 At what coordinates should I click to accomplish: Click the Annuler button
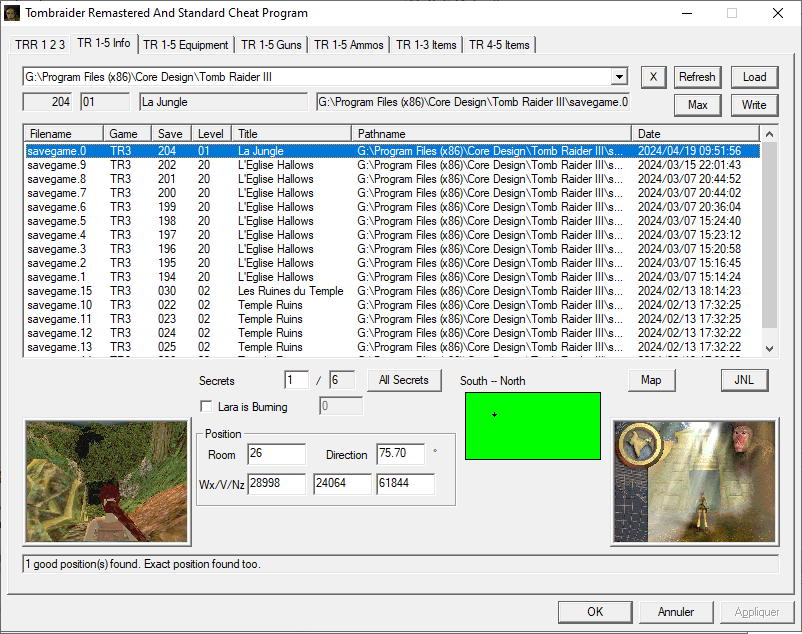(x=676, y=612)
